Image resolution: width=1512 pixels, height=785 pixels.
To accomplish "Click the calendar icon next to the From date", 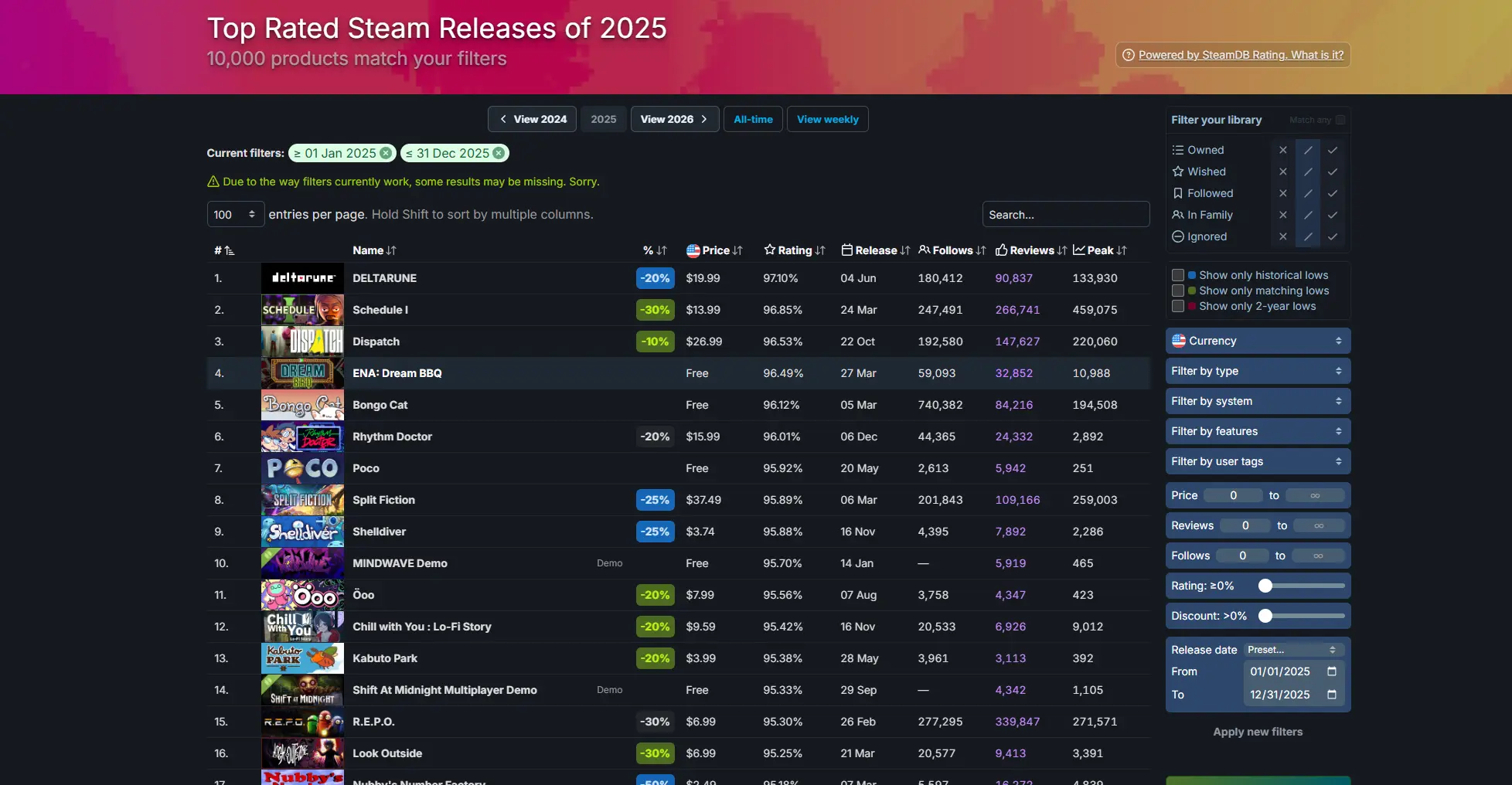I will [1332, 671].
